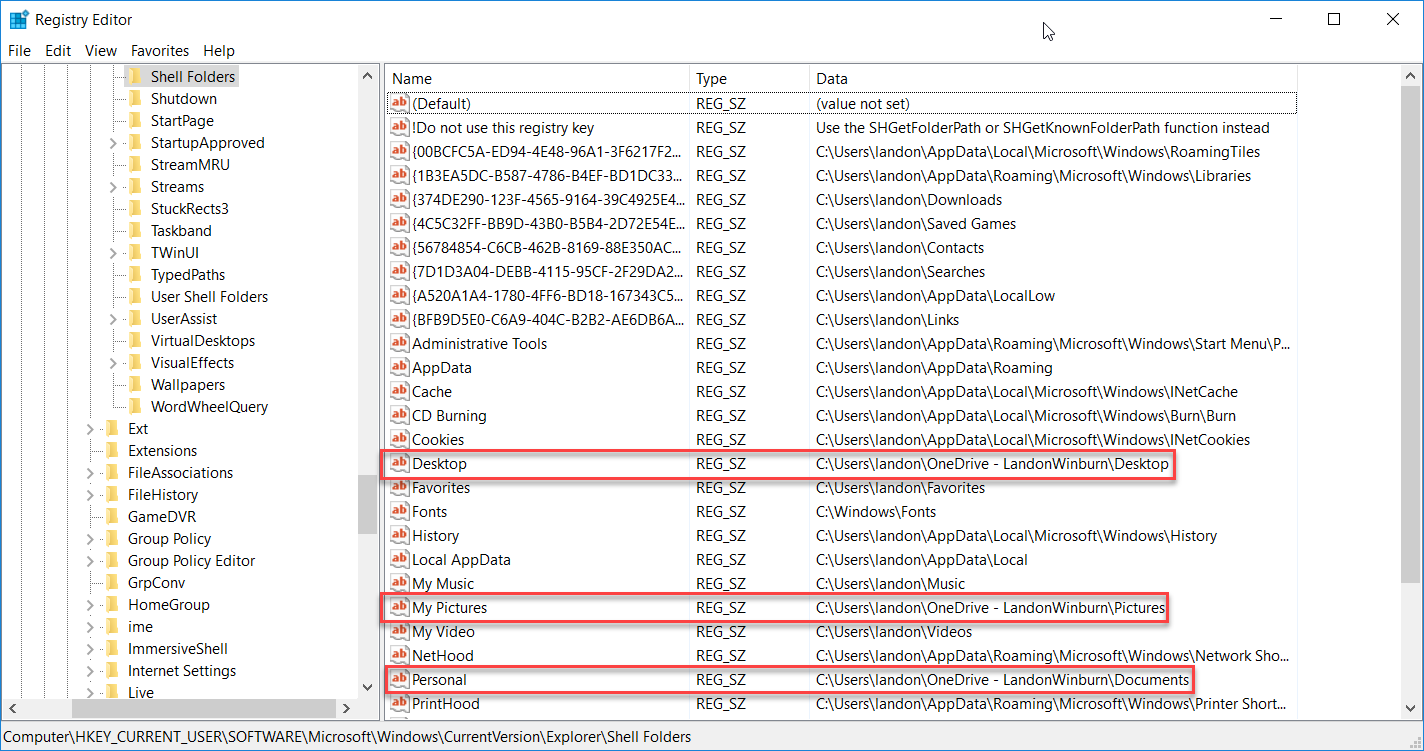
Task: Click the Wallpapers key folder icon
Action: point(134,384)
